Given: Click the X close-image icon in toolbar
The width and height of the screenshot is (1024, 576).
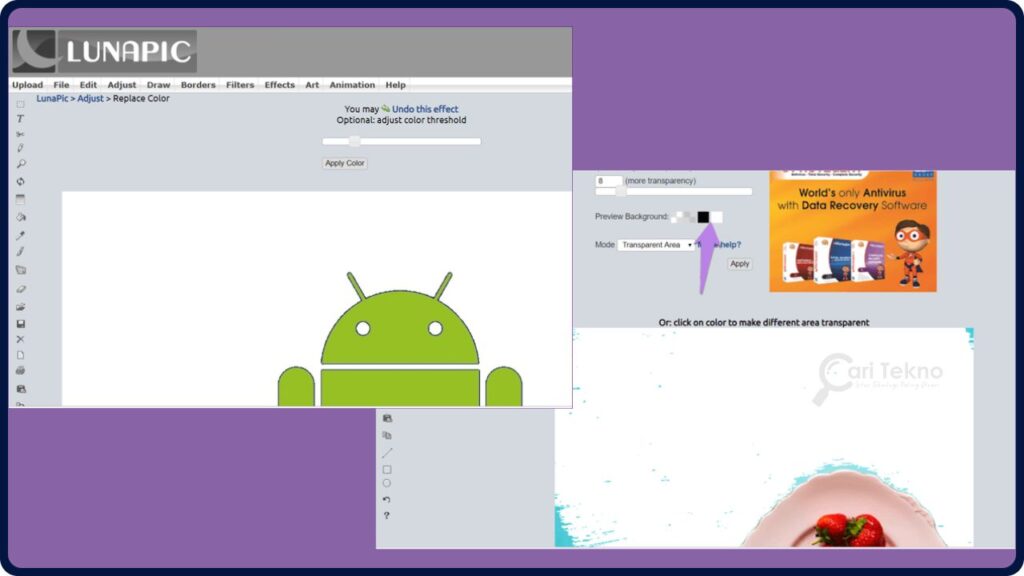Looking at the screenshot, I should [20, 339].
